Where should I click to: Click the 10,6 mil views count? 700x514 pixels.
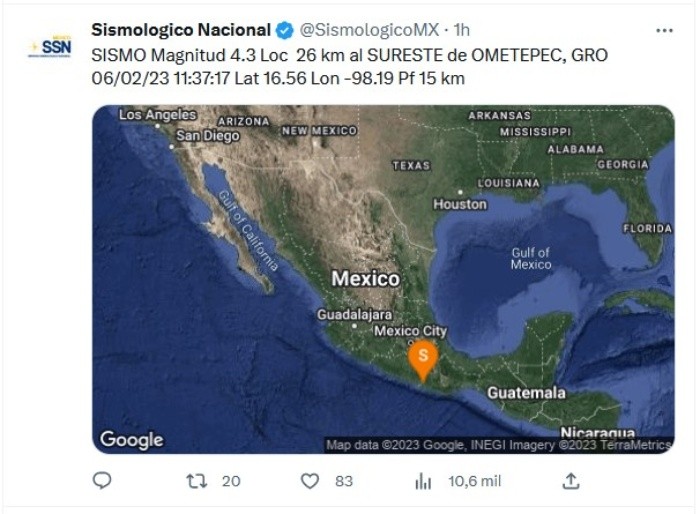474,481
